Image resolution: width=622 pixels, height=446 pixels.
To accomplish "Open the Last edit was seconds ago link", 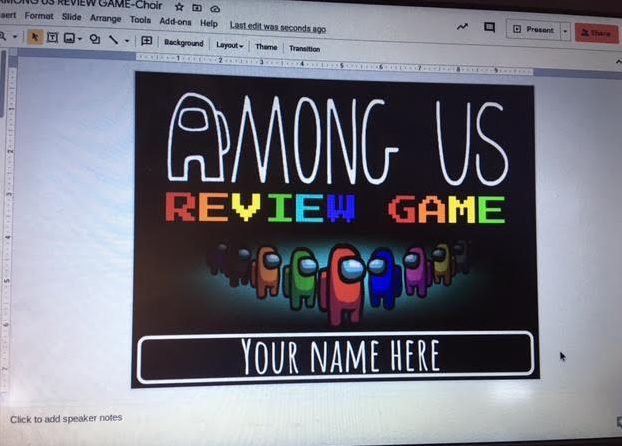I will pos(278,27).
